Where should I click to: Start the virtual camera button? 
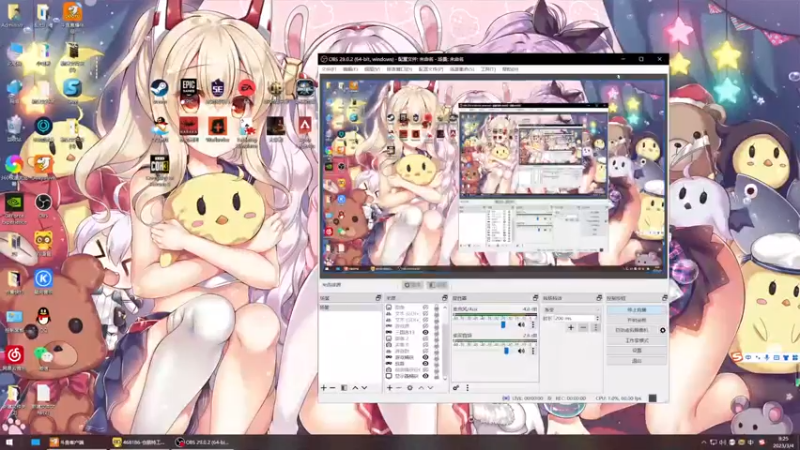[632, 330]
